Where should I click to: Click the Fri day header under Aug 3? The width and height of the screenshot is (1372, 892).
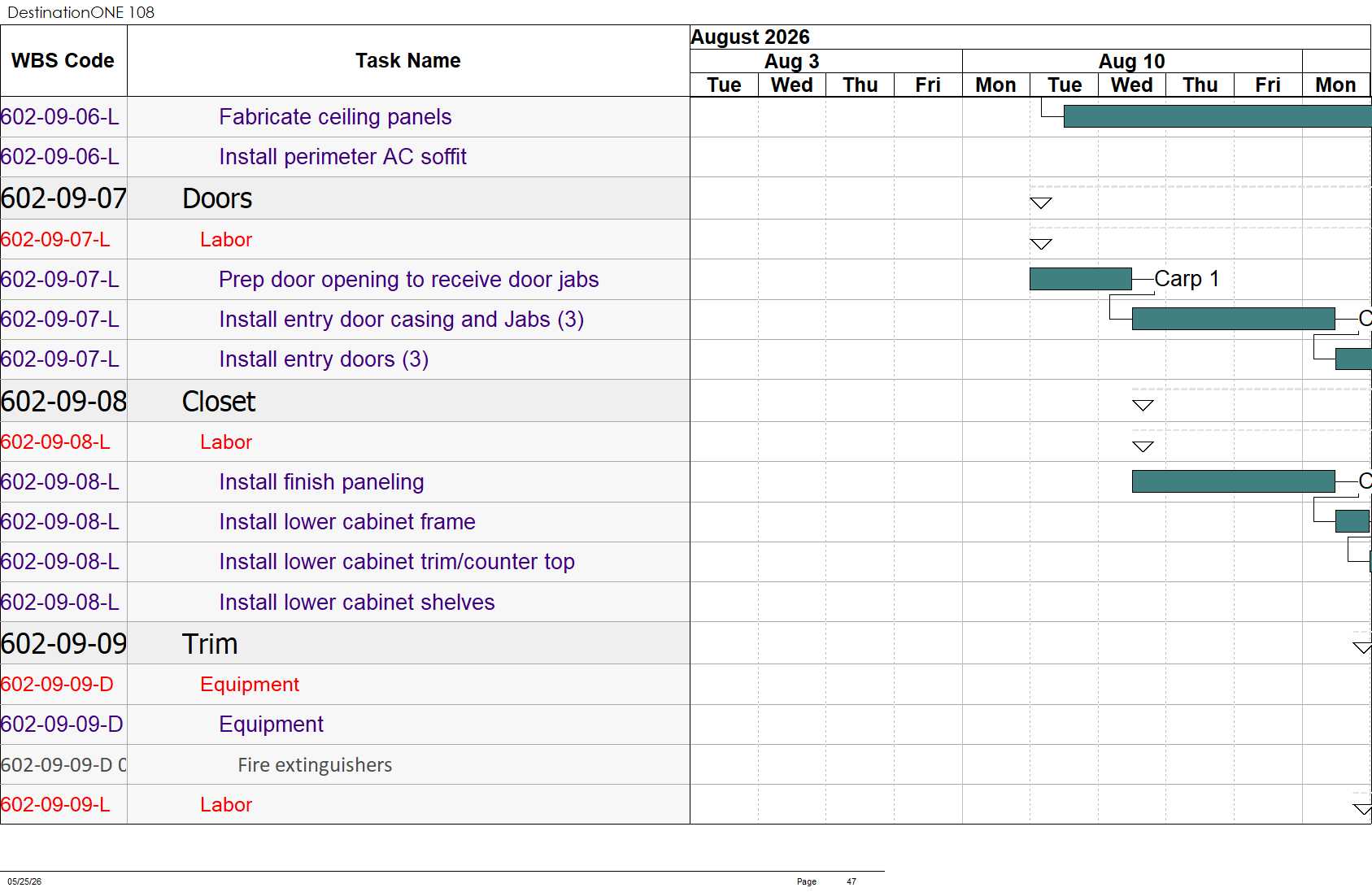[x=928, y=85]
